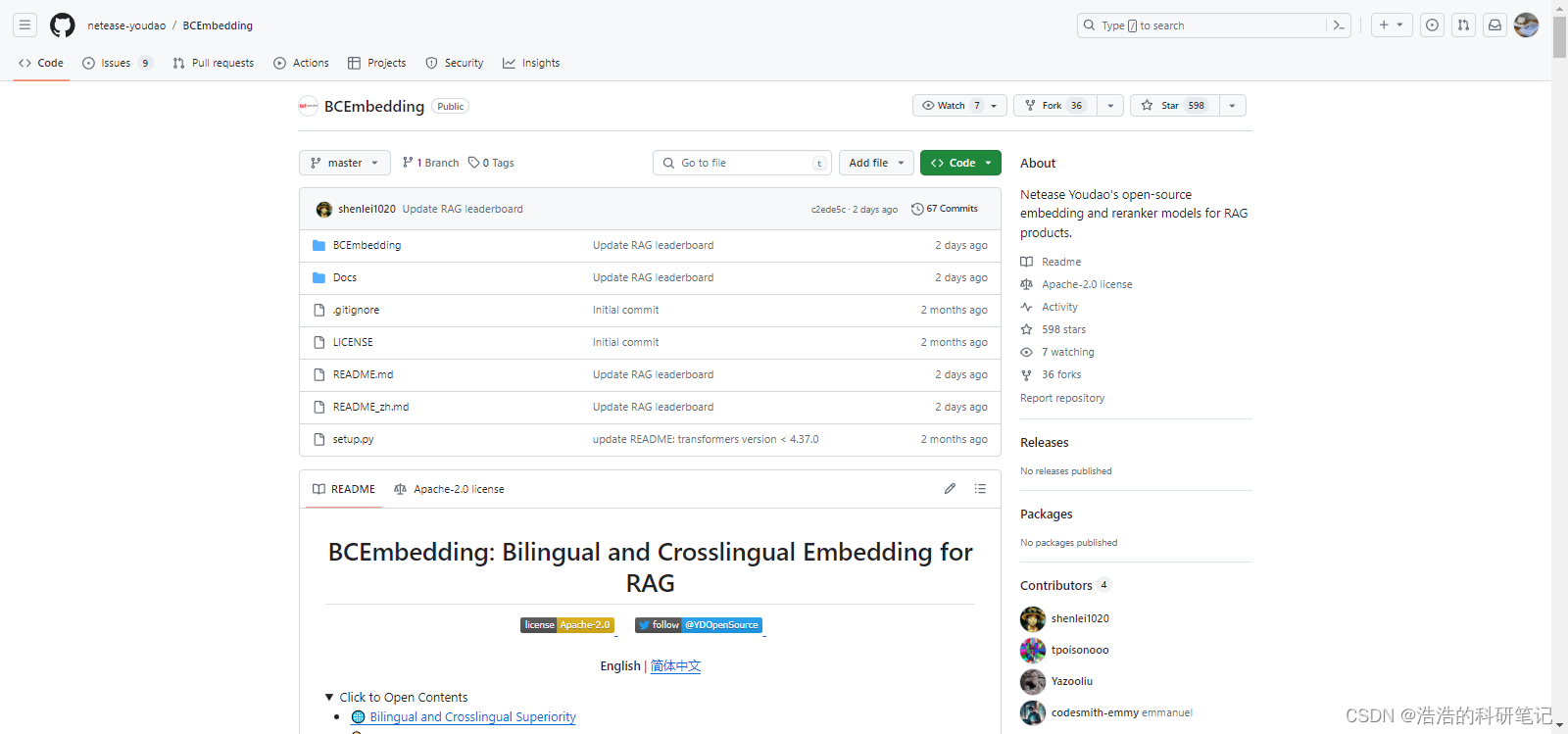Open the Security tab
This screenshot has width=1568, height=734.
(x=455, y=63)
